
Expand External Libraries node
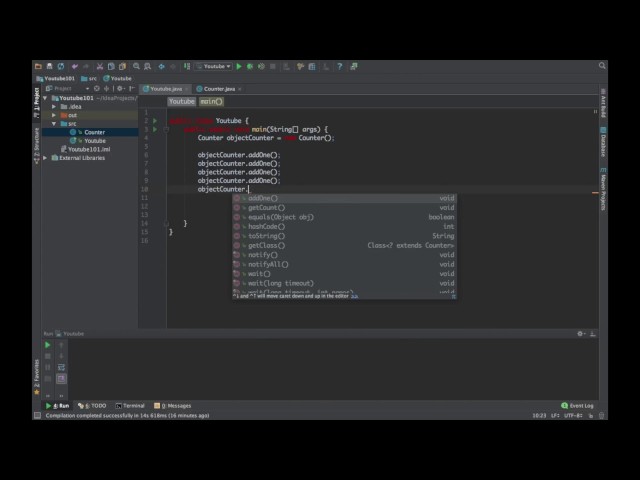pyautogui.click(x=45, y=158)
